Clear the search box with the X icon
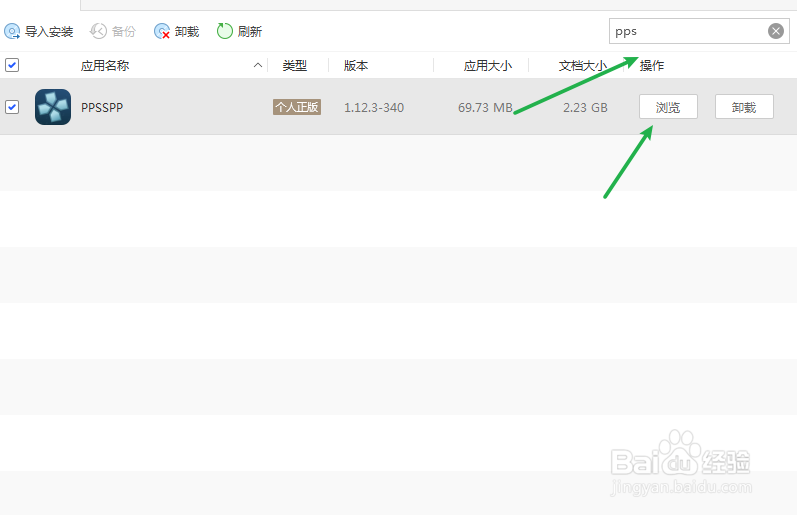The width and height of the screenshot is (797, 515). pyautogui.click(x=775, y=31)
